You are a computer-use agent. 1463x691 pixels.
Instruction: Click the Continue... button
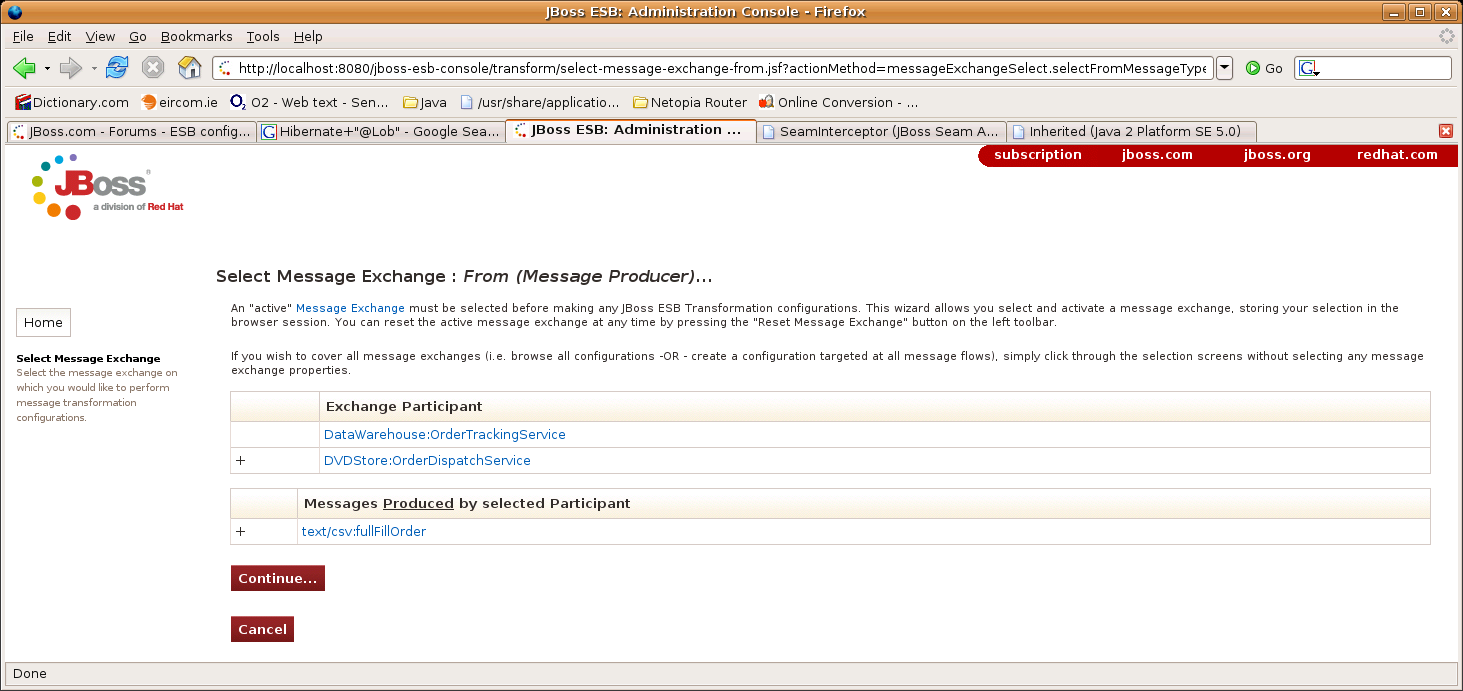(x=277, y=579)
